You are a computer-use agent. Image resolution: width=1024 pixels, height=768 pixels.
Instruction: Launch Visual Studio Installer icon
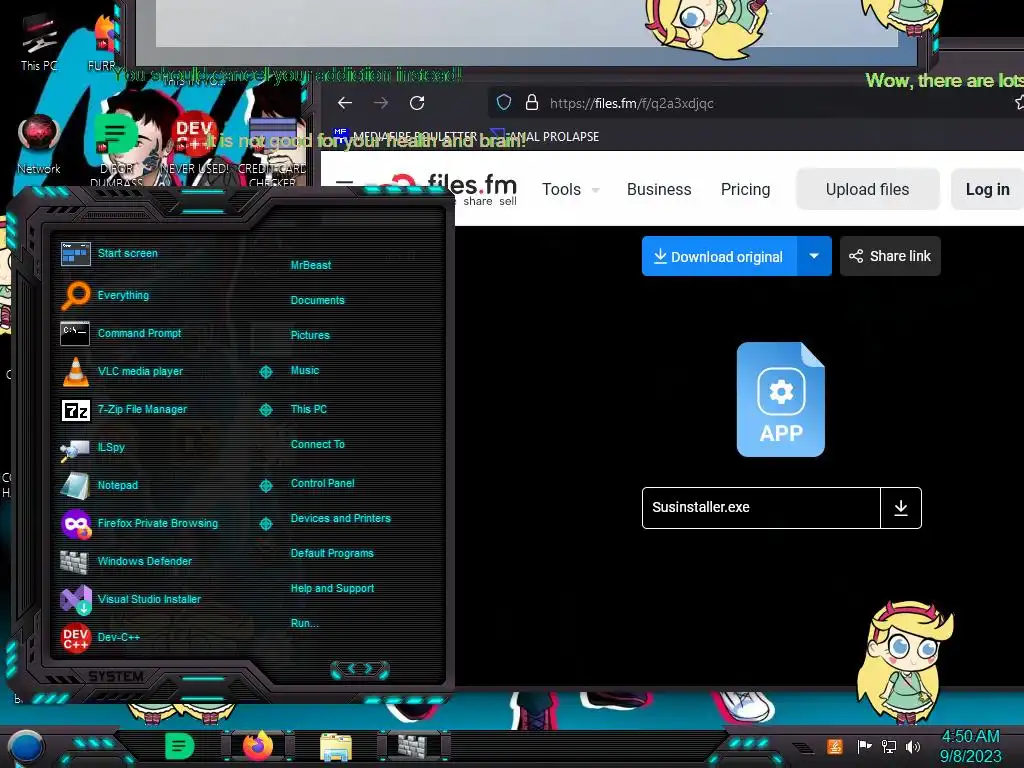(75, 600)
